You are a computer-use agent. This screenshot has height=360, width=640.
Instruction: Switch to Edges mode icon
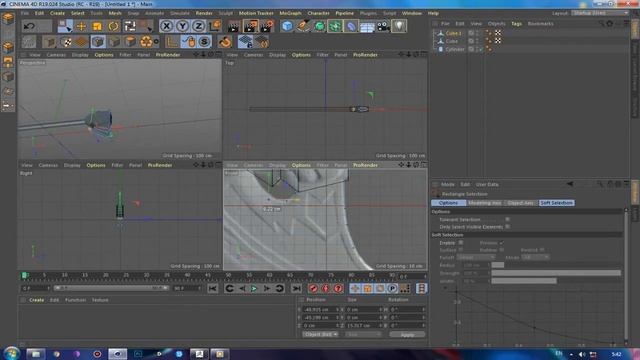pos(114,42)
